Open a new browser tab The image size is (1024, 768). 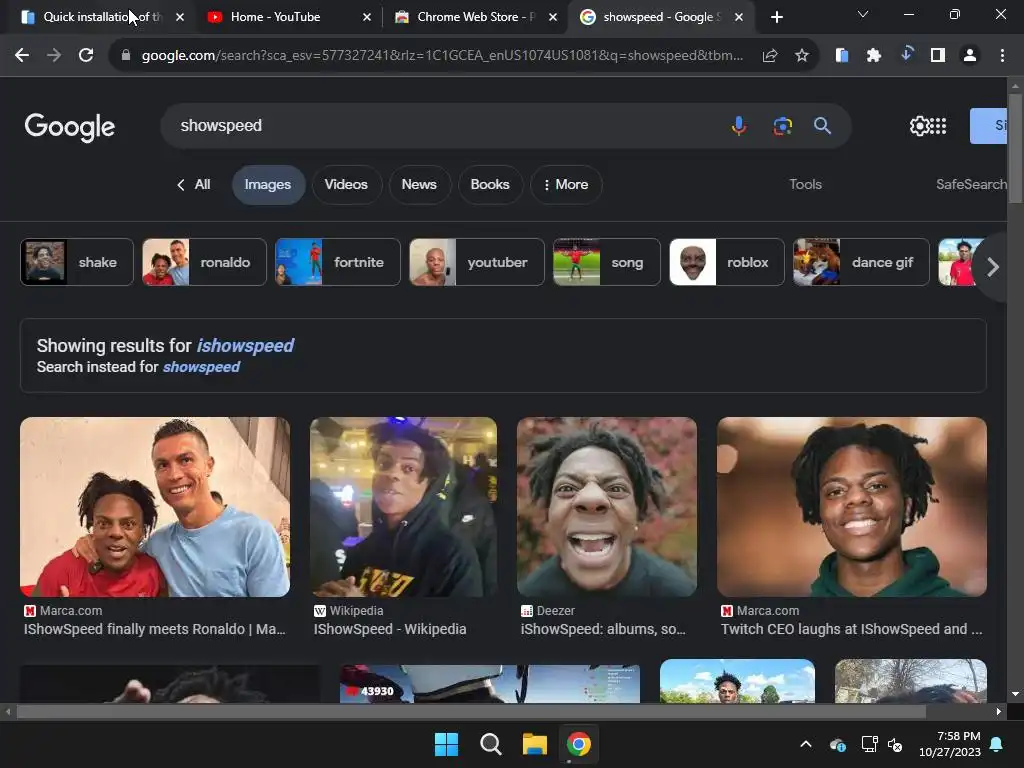pyautogui.click(x=776, y=17)
